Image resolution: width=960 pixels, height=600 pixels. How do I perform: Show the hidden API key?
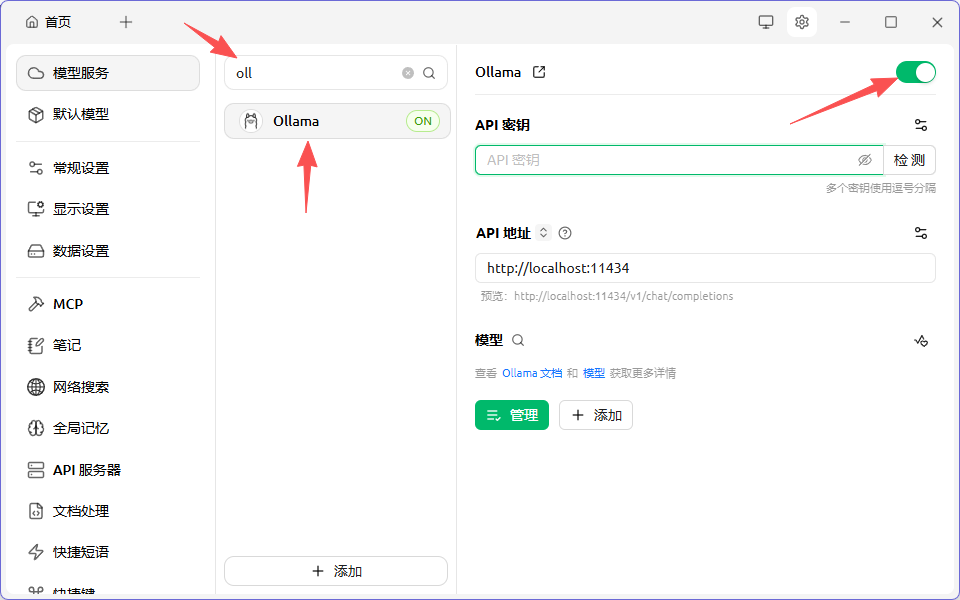[865, 160]
